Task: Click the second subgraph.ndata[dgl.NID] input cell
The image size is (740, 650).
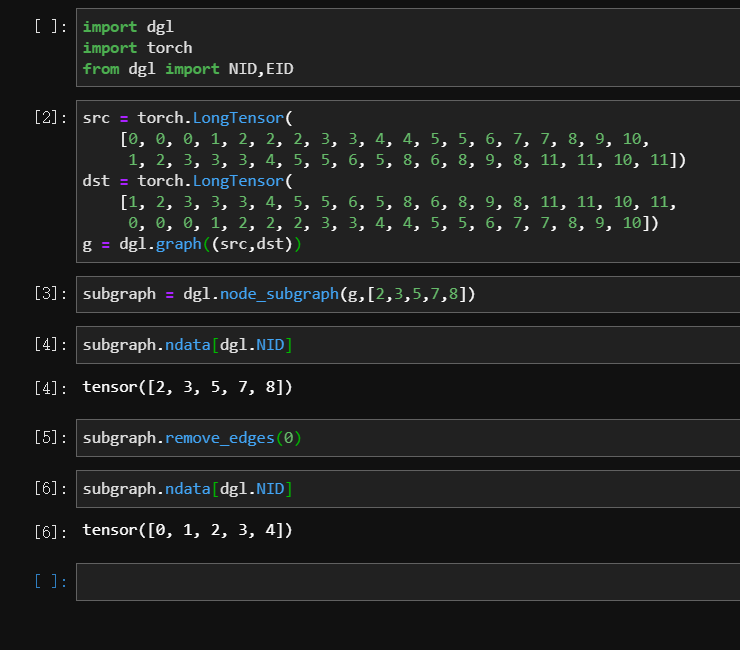Action: (x=408, y=489)
